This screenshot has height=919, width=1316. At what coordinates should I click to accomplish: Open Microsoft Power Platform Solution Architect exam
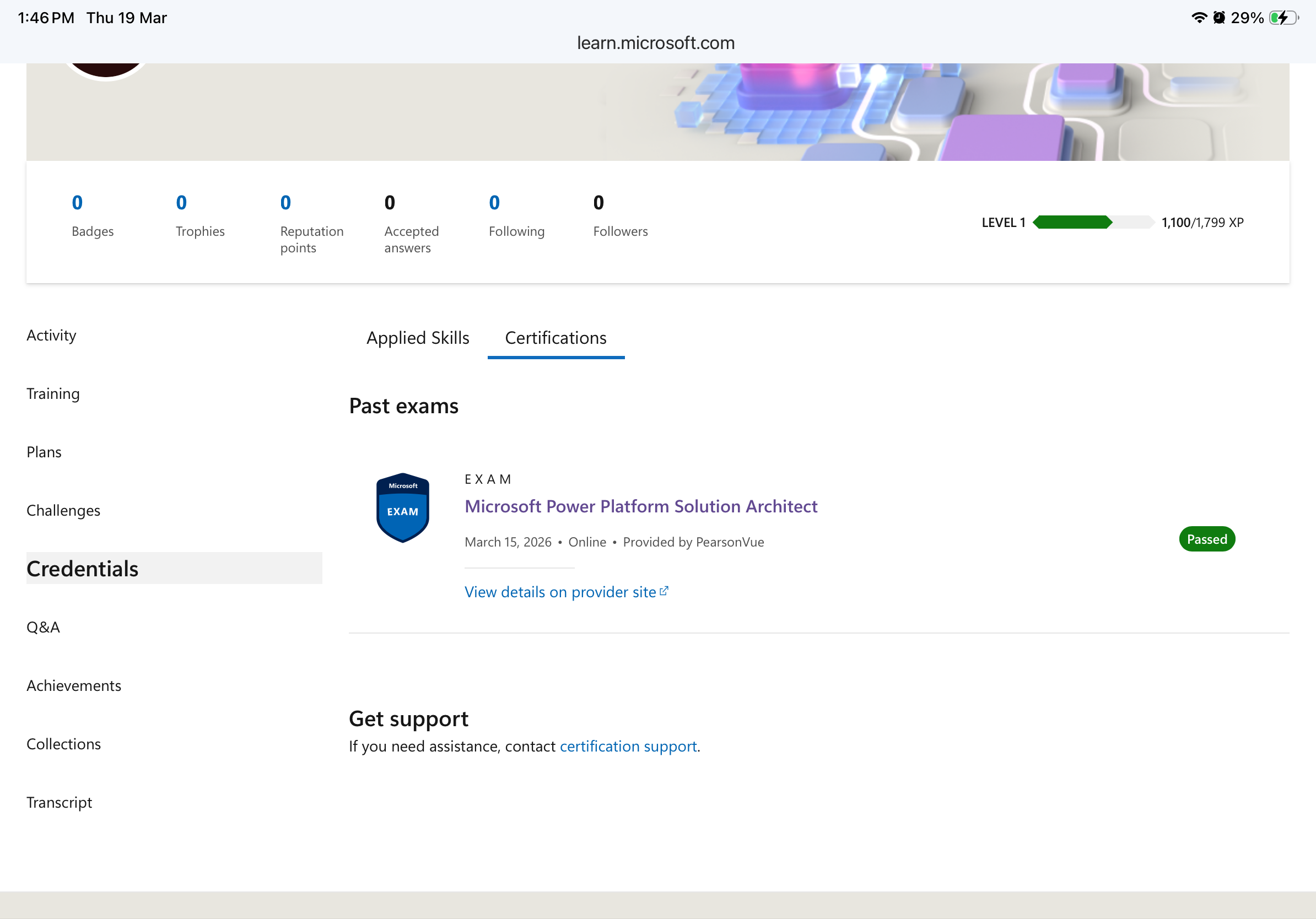(x=641, y=506)
